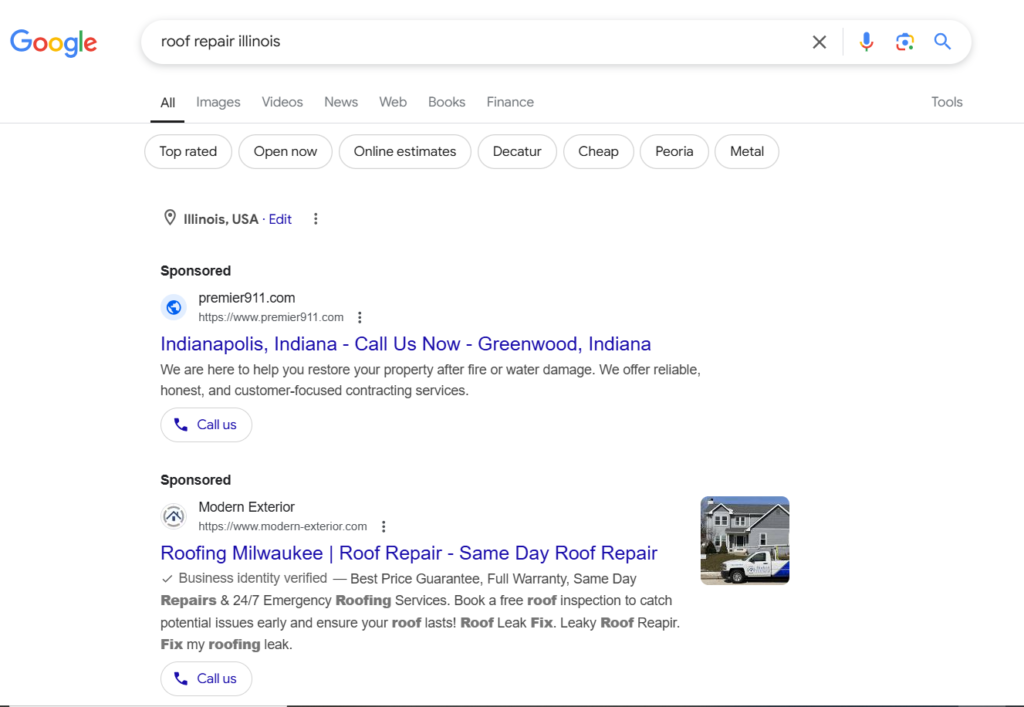Switch to the Images tab
Image resolution: width=1024 pixels, height=707 pixels.
pyautogui.click(x=218, y=102)
